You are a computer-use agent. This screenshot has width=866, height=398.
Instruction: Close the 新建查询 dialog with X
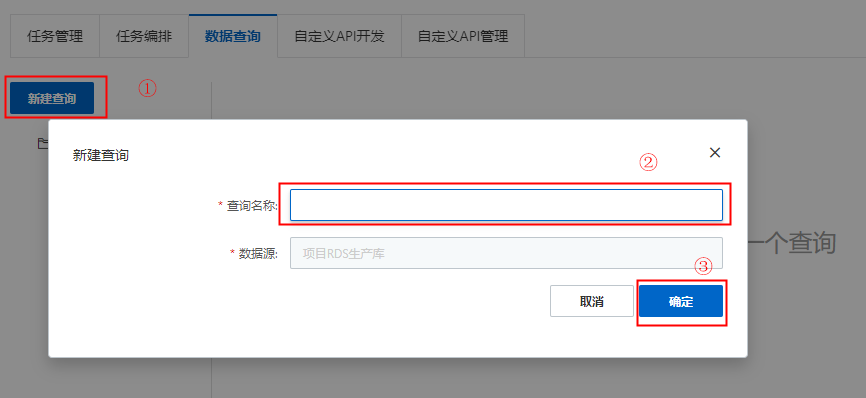point(715,153)
